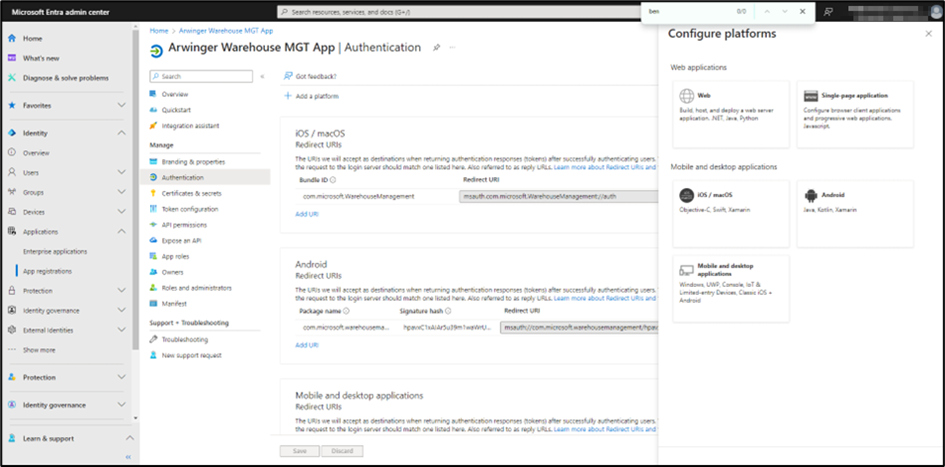Expand the Users menu chevron
This screenshot has height=467, width=945.
point(122,173)
